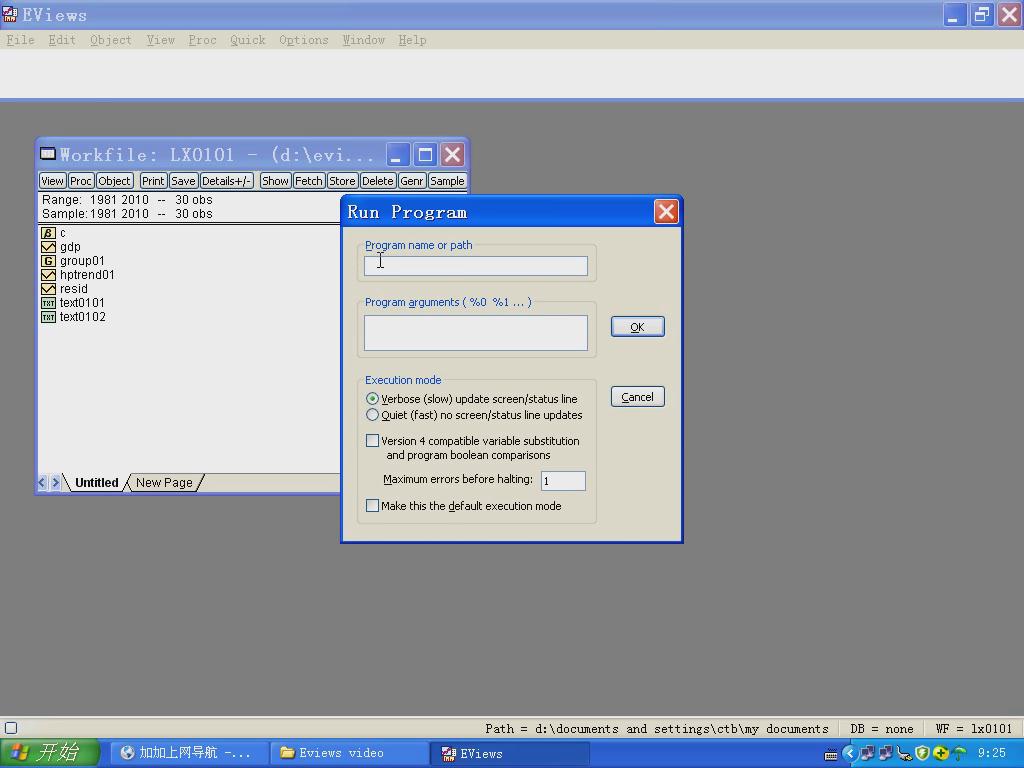Maximize the Workfile LX0101 window
1024x768 pixels.
click(x=425, y=155)
